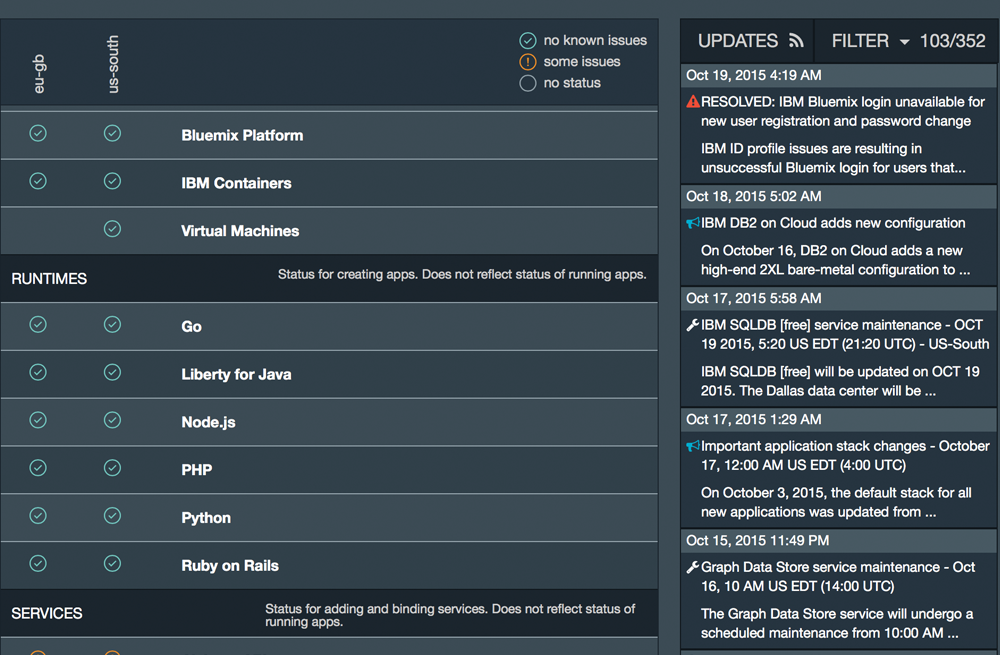Screen dimensions: 1000x655
Task: Click us-south status icon for Python
Action: pyautogui.click(x=112, y=516)
